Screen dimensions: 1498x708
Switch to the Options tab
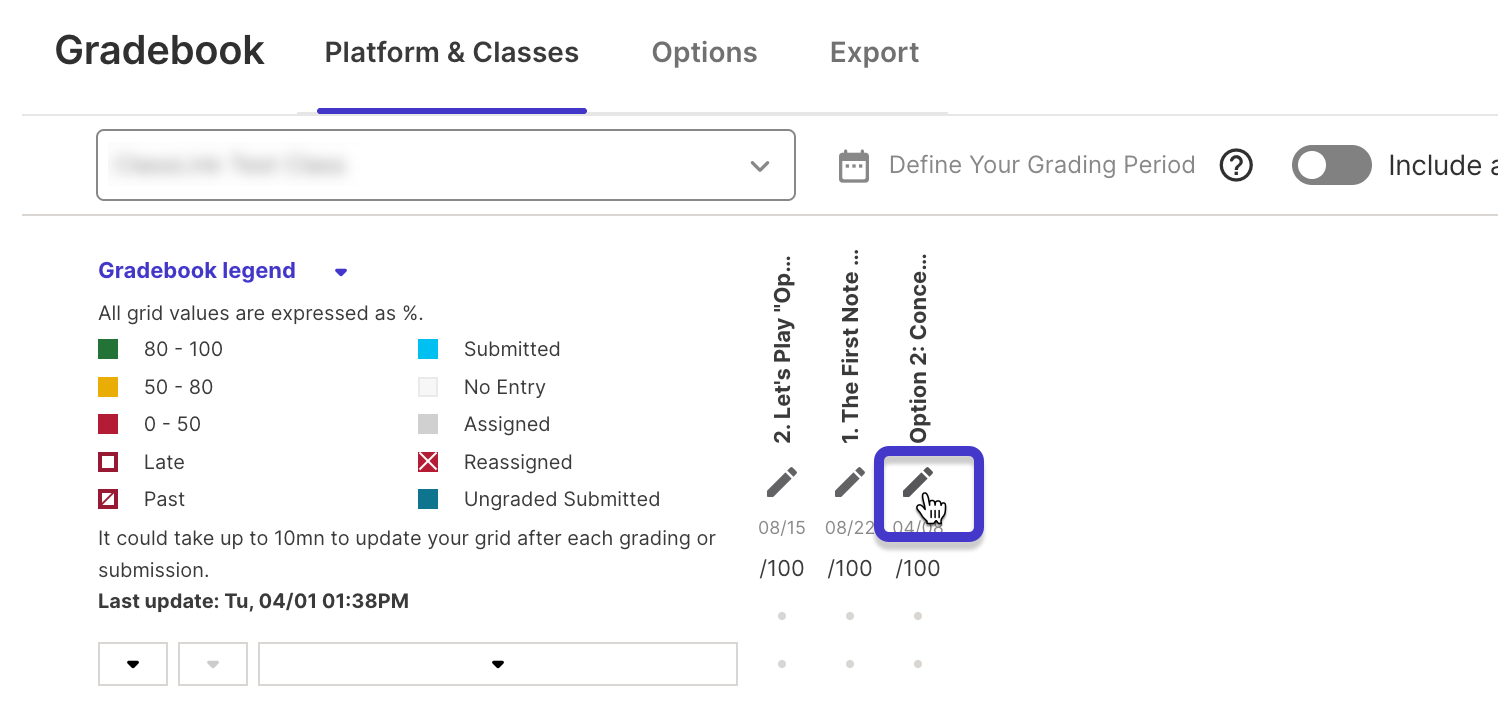coord(704,53)
